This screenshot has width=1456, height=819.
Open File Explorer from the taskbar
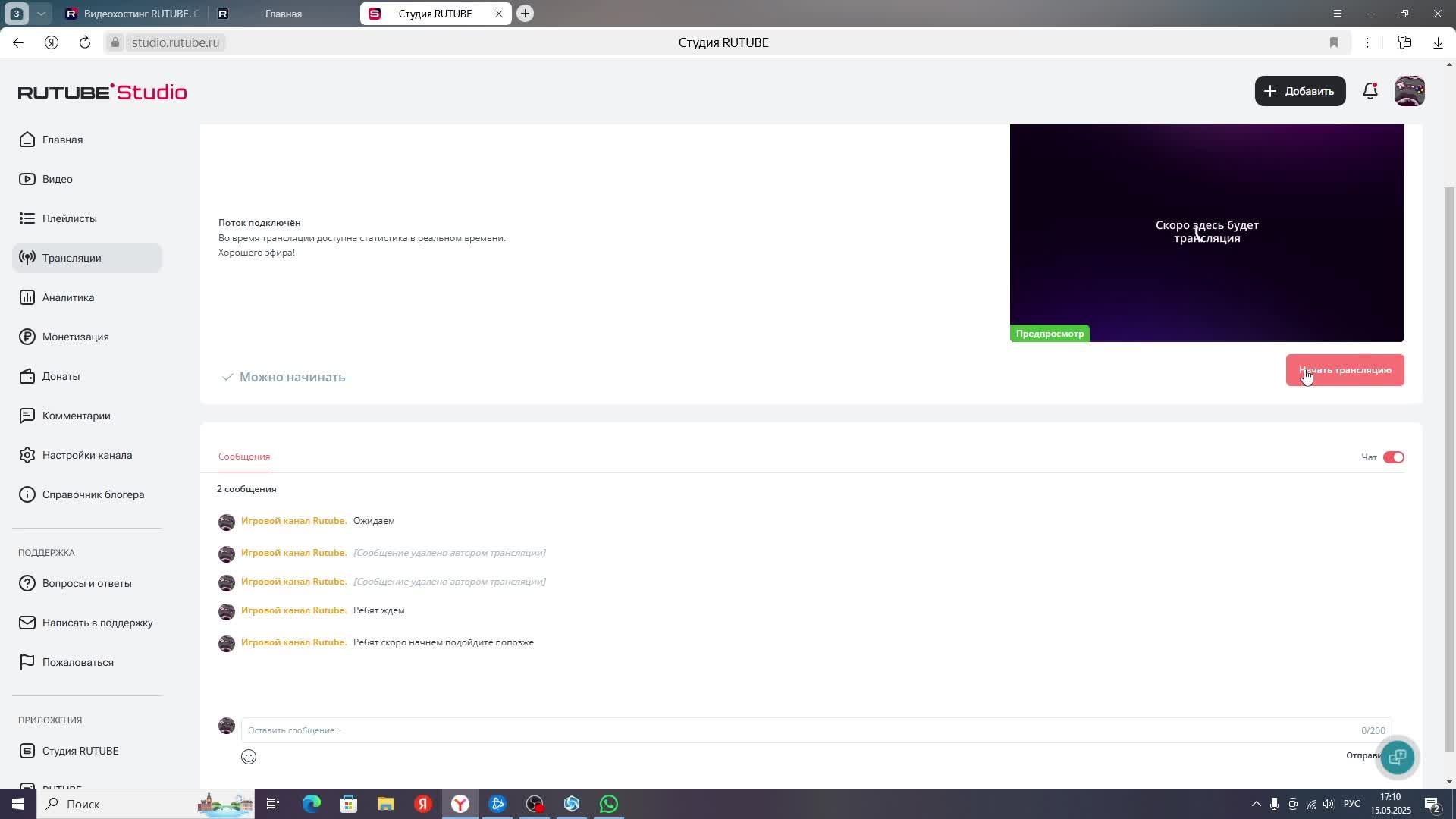(x=386, y=804)
